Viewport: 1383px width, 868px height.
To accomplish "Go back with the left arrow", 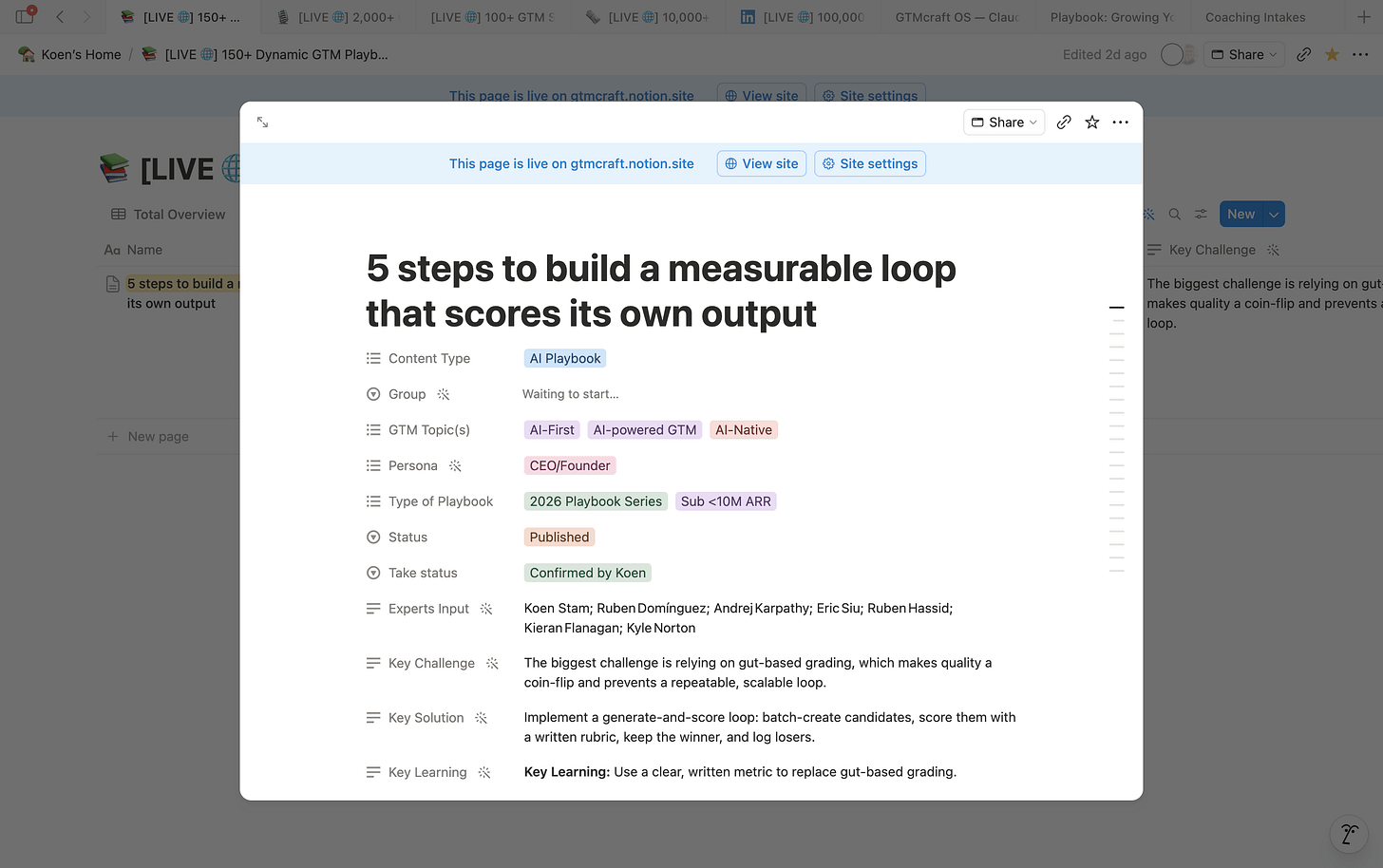I will [x=60, y=17].
